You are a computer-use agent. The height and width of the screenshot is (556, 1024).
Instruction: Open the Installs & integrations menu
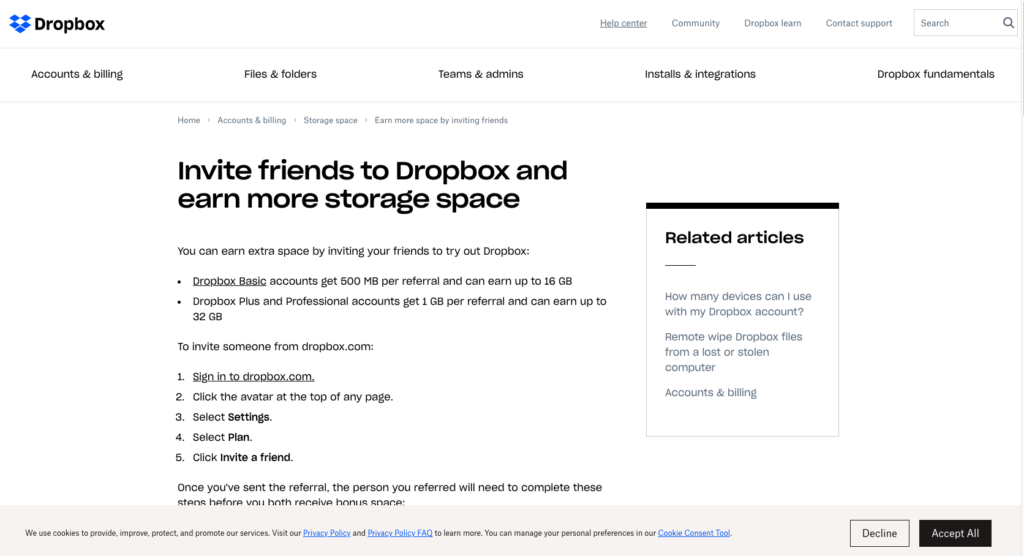point(700,74)
